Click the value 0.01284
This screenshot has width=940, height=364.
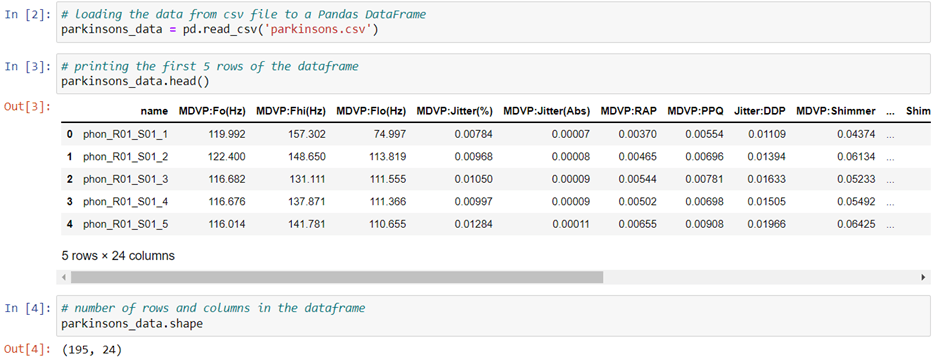(x=474, y=224)
